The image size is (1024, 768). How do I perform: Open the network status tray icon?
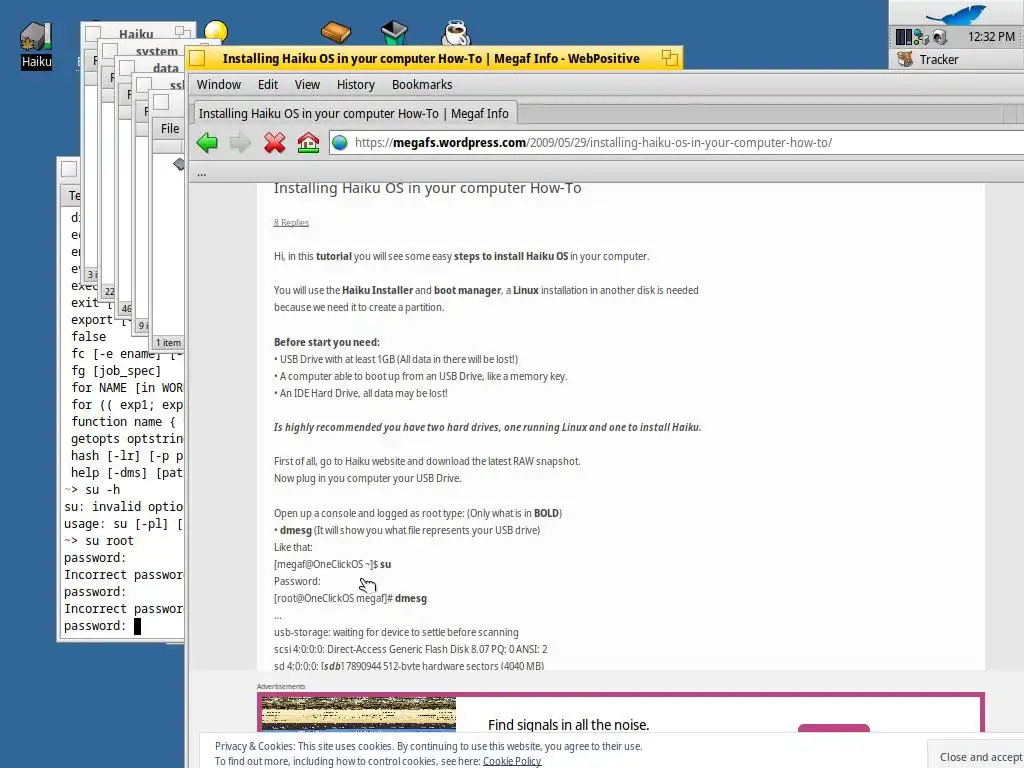(x=921, y=37)
